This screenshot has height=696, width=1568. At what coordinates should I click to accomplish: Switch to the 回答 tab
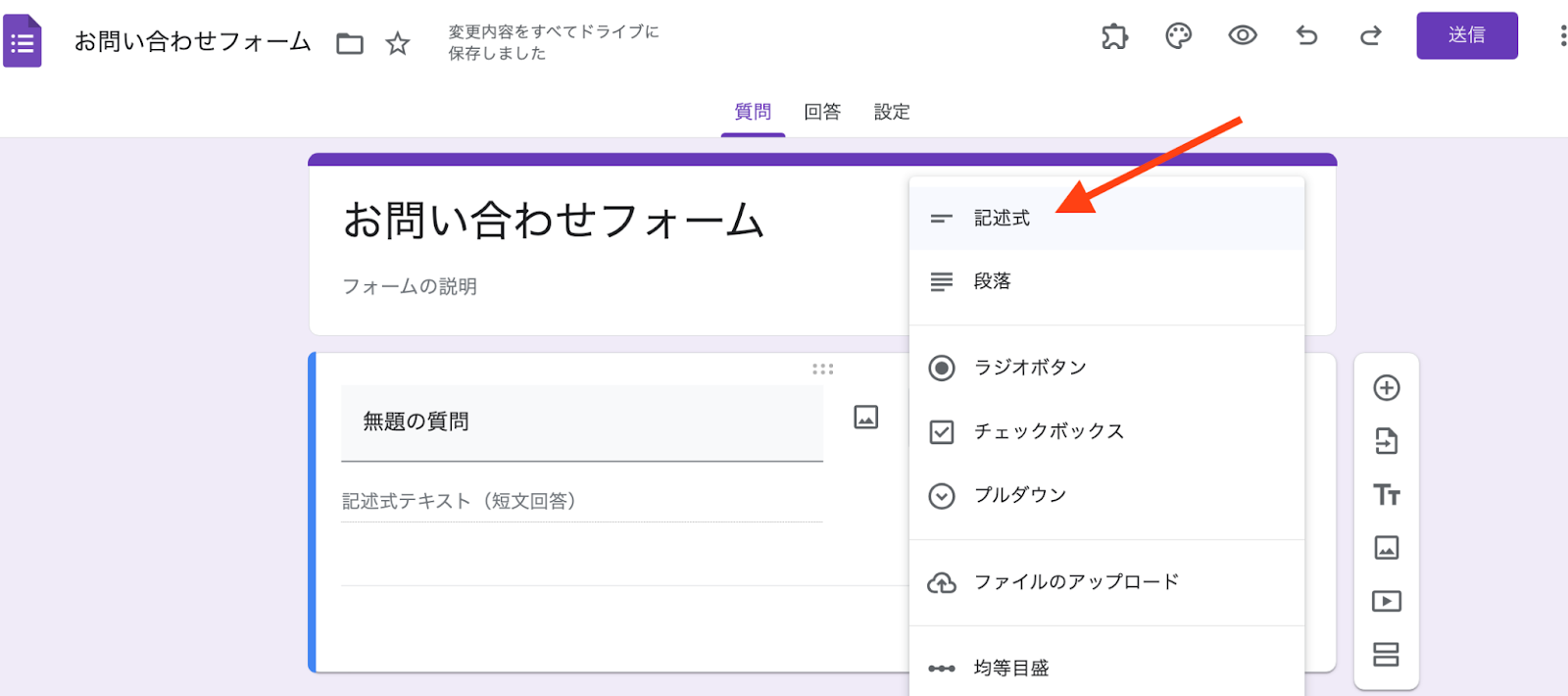point(822,112)
